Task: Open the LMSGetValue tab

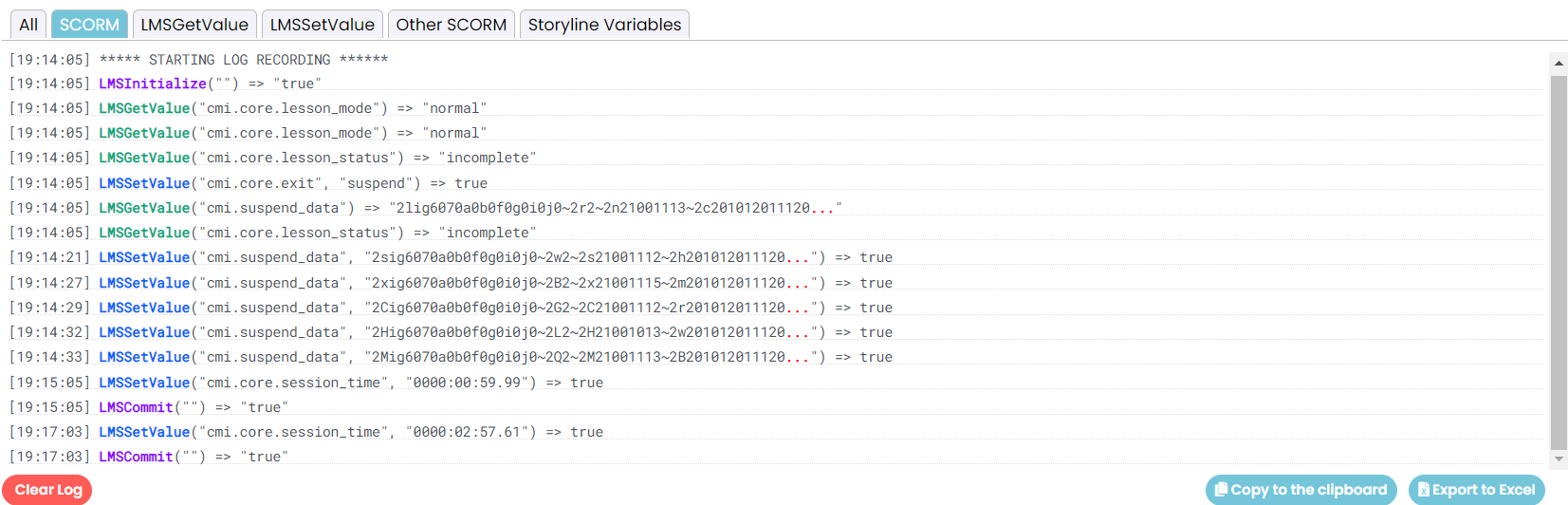Action: pos(194,25)
